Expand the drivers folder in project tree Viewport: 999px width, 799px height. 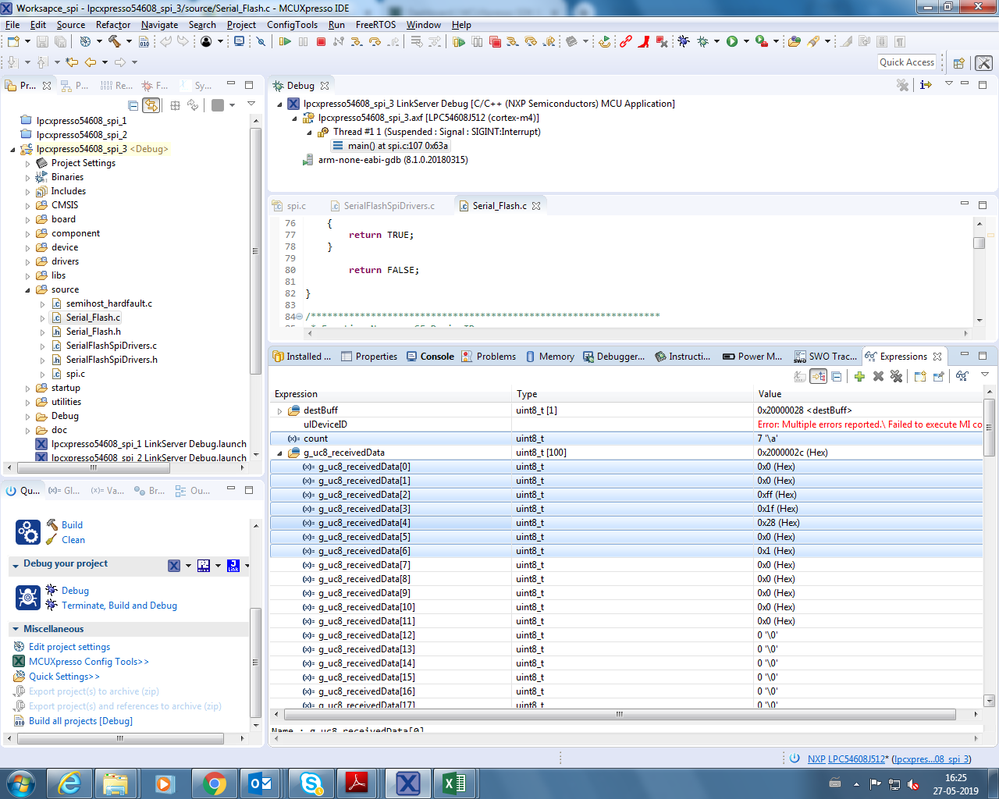(x=27, y=262)
